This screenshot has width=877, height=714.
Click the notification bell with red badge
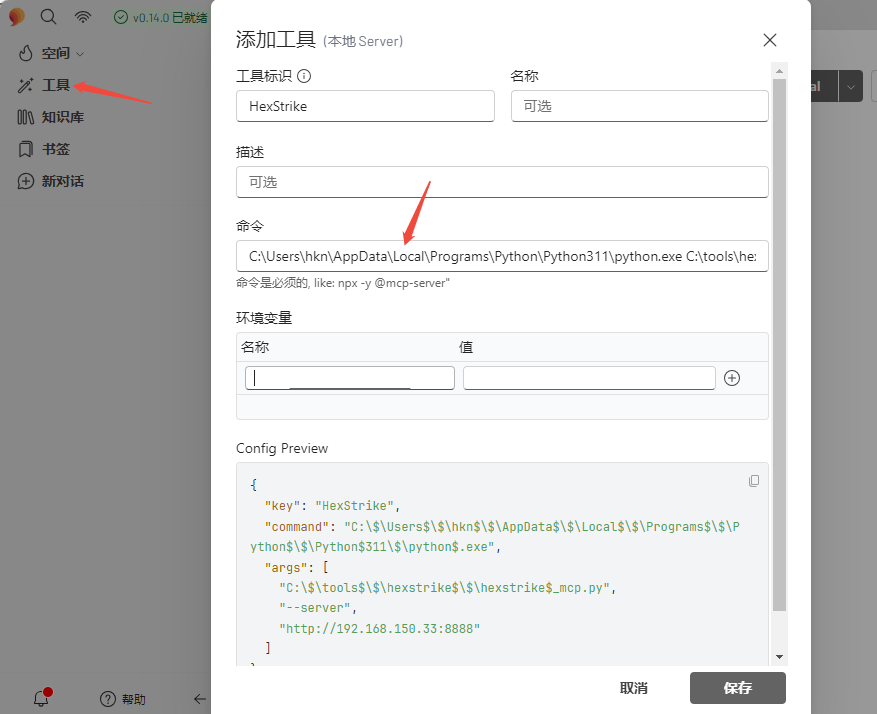(x=40, y=697)
